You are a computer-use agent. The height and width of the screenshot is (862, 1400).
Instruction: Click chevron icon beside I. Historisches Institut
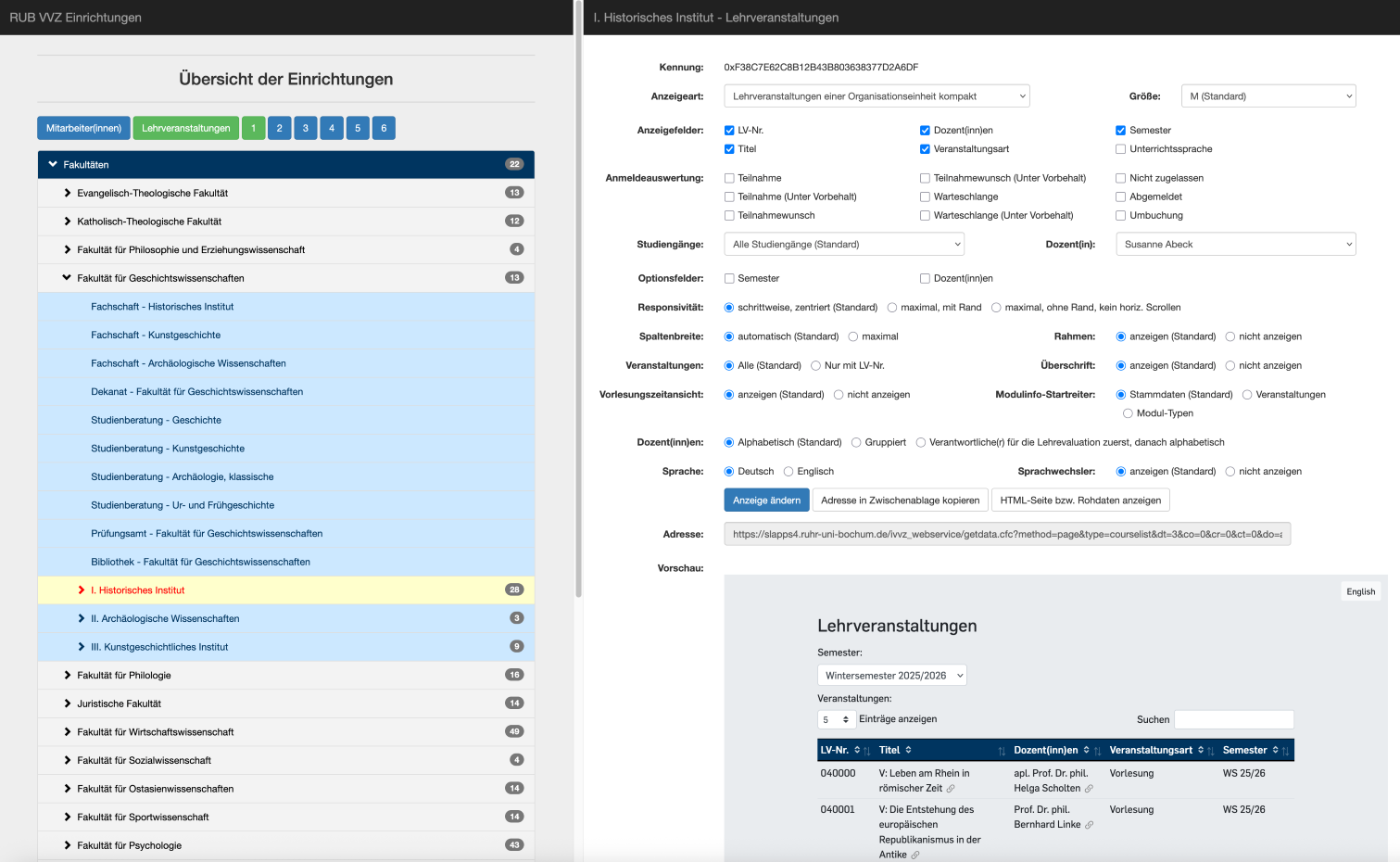82,590
